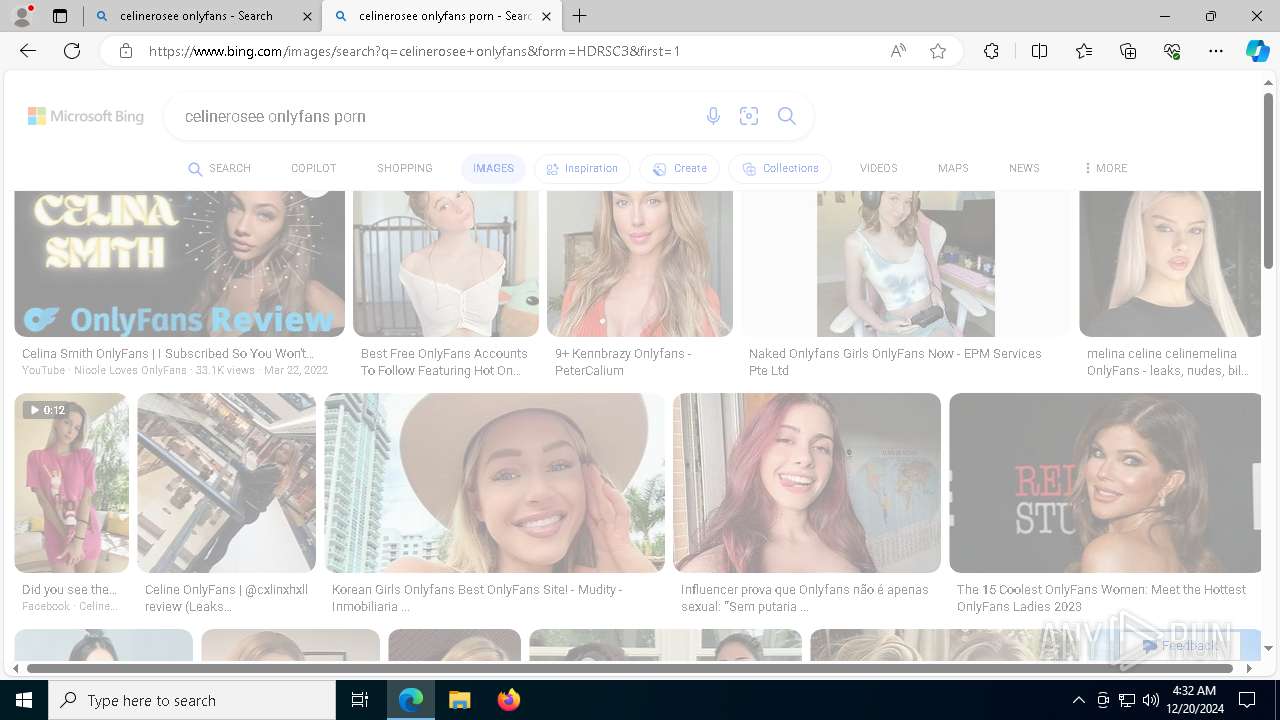The image size is (1280, 720).
Task: Open Windows Start menu
Action: pyautogui.click(x=24, y=700)
